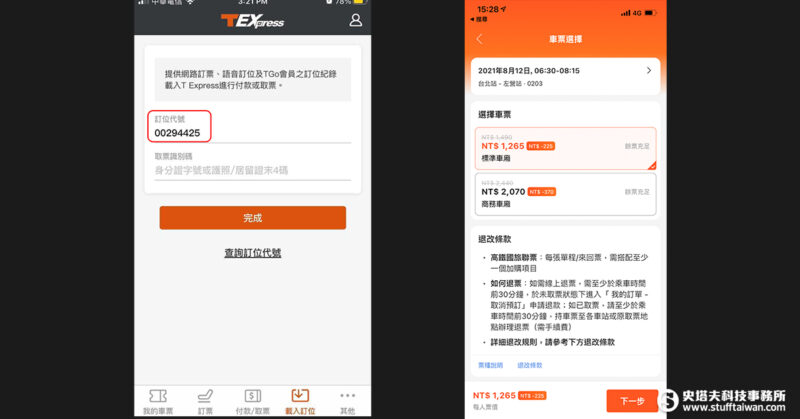Open the user profile icon in T Express
This screenshot has height=419, width=800.
click(356, 20)
